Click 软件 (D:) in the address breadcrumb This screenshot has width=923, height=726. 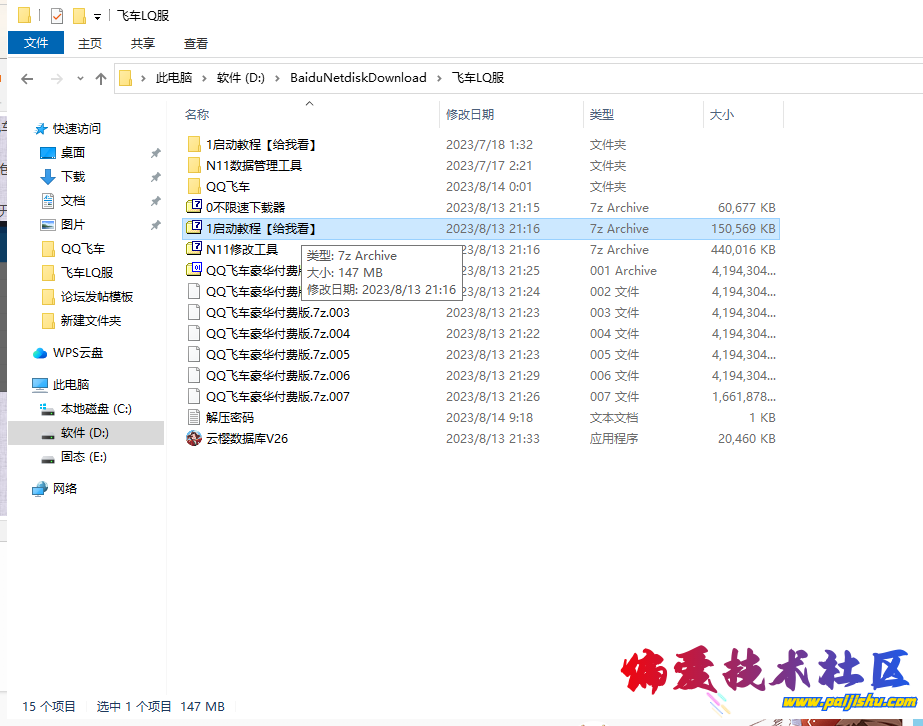coord(241,78)
